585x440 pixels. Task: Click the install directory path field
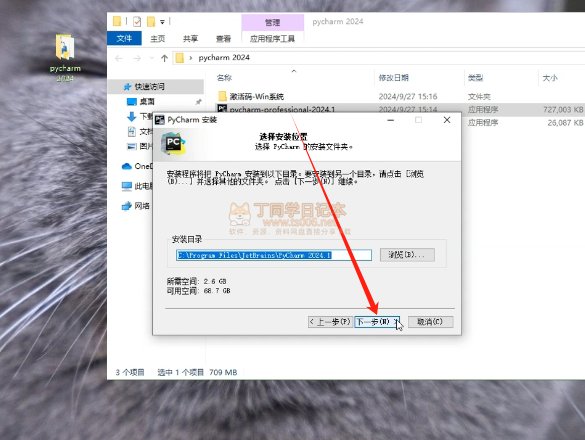[x=274, y=255]
